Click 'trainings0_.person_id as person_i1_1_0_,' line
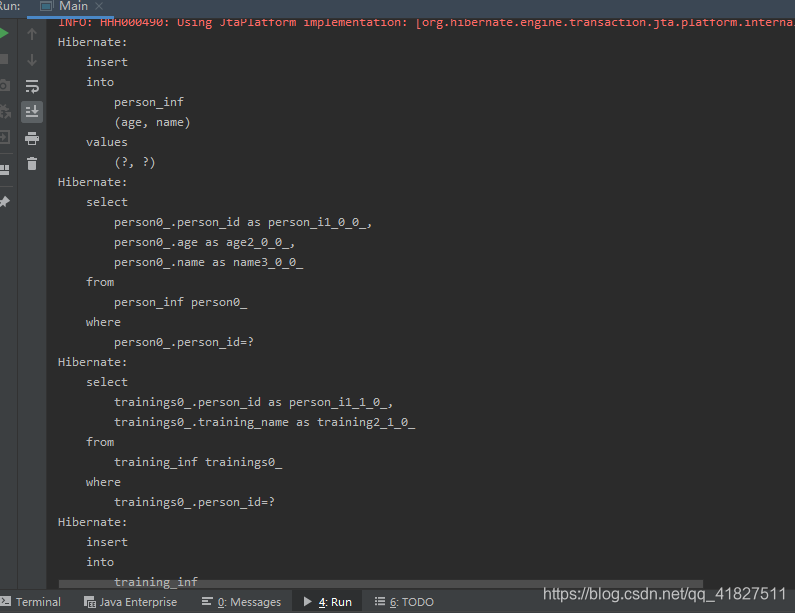 pyautogui.click(x=254, y=403)
